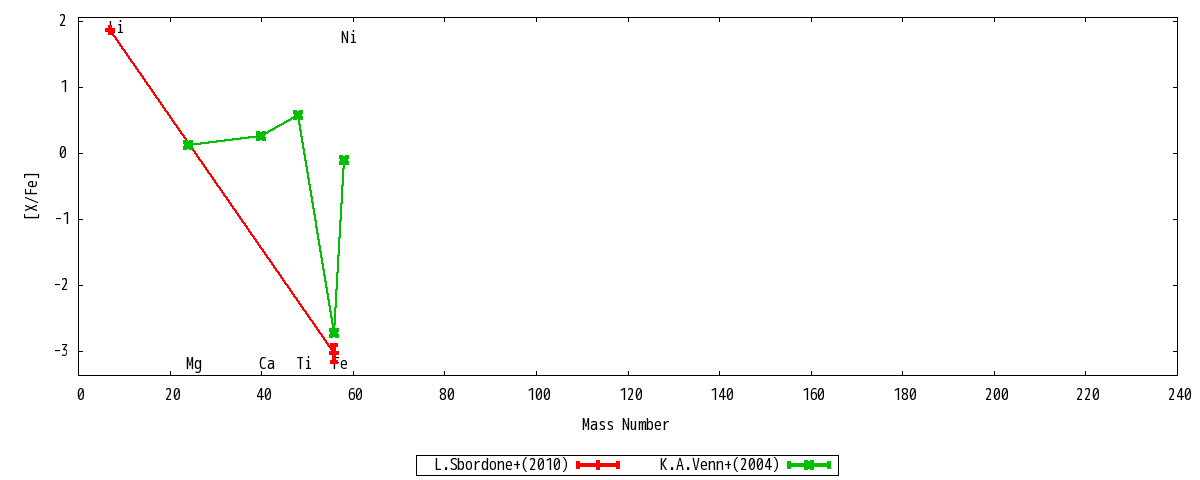Click the green Ca data point marker

[261, 136]
